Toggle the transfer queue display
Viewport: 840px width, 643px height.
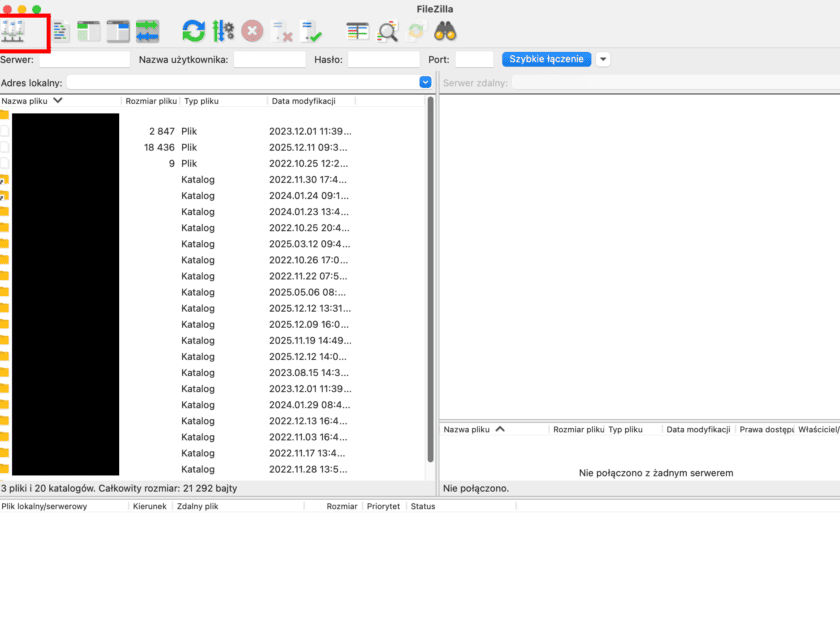(x=148, y=32)
